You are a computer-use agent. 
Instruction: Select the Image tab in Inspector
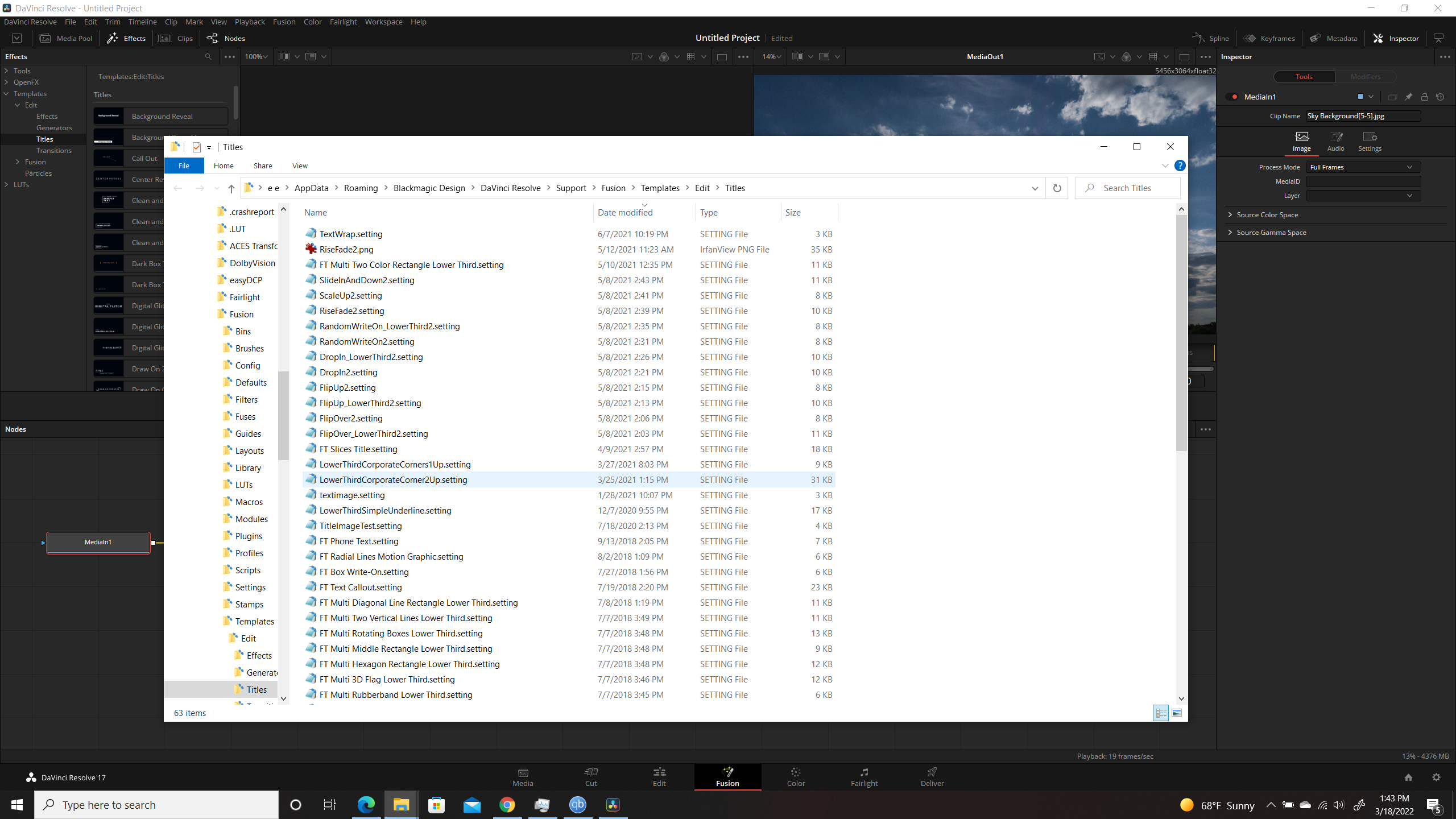[1301, 142]
